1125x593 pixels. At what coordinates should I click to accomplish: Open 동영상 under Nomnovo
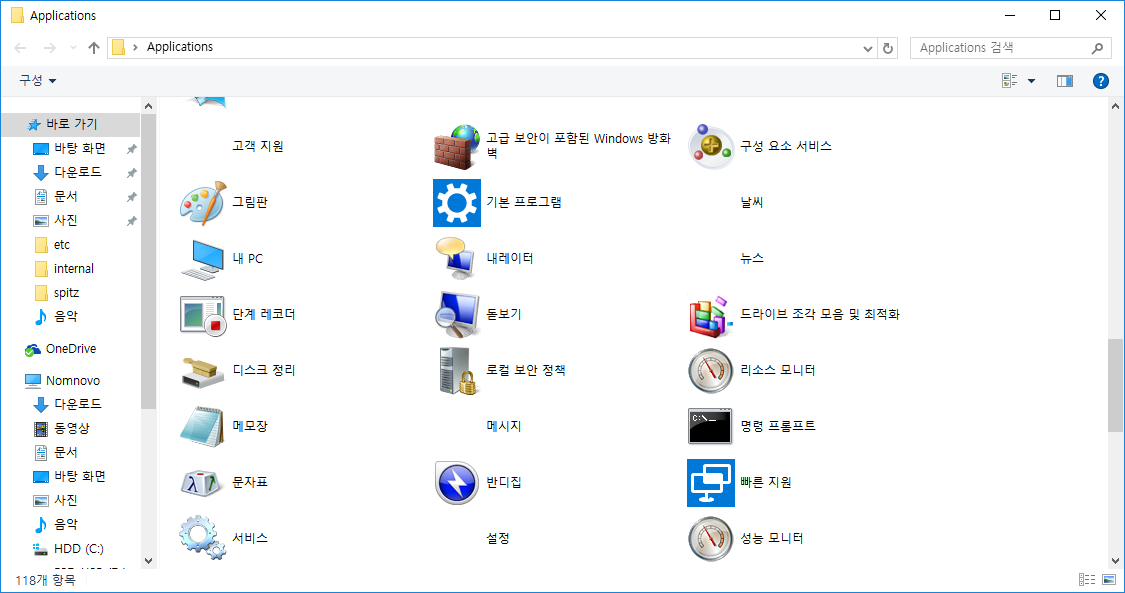pos(72,429)
